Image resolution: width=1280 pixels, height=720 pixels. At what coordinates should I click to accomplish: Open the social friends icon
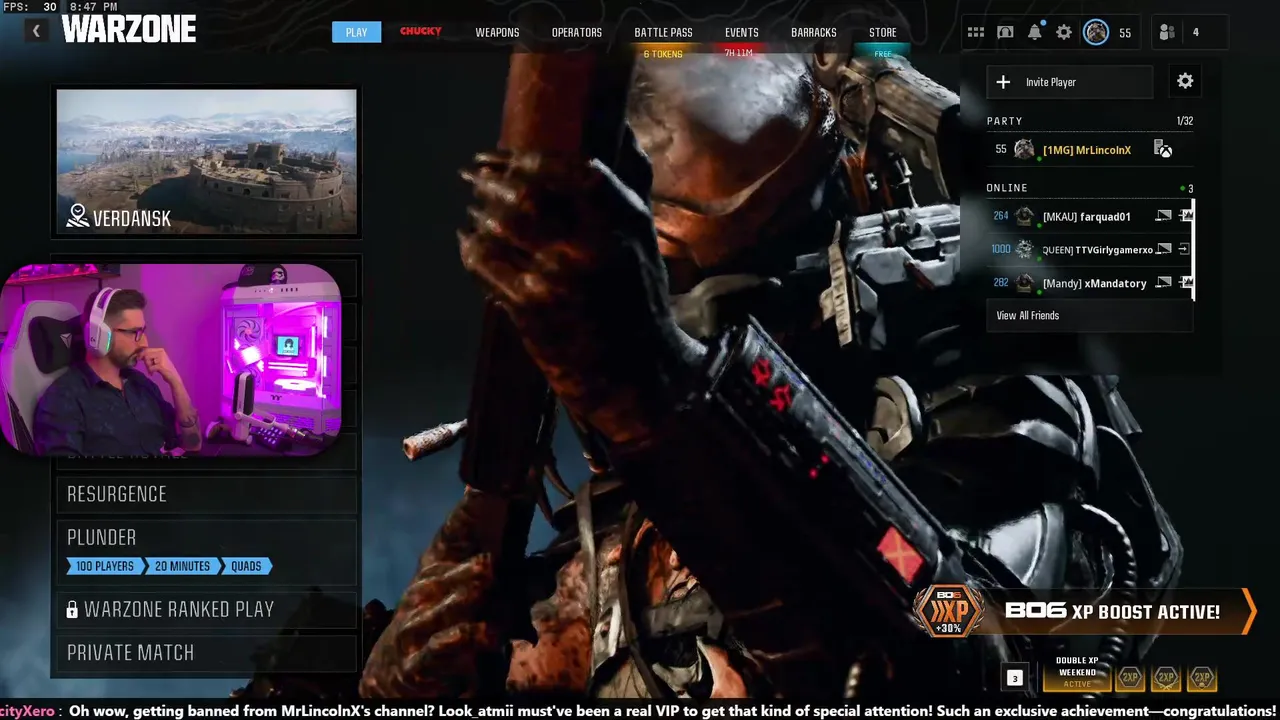1167,33
